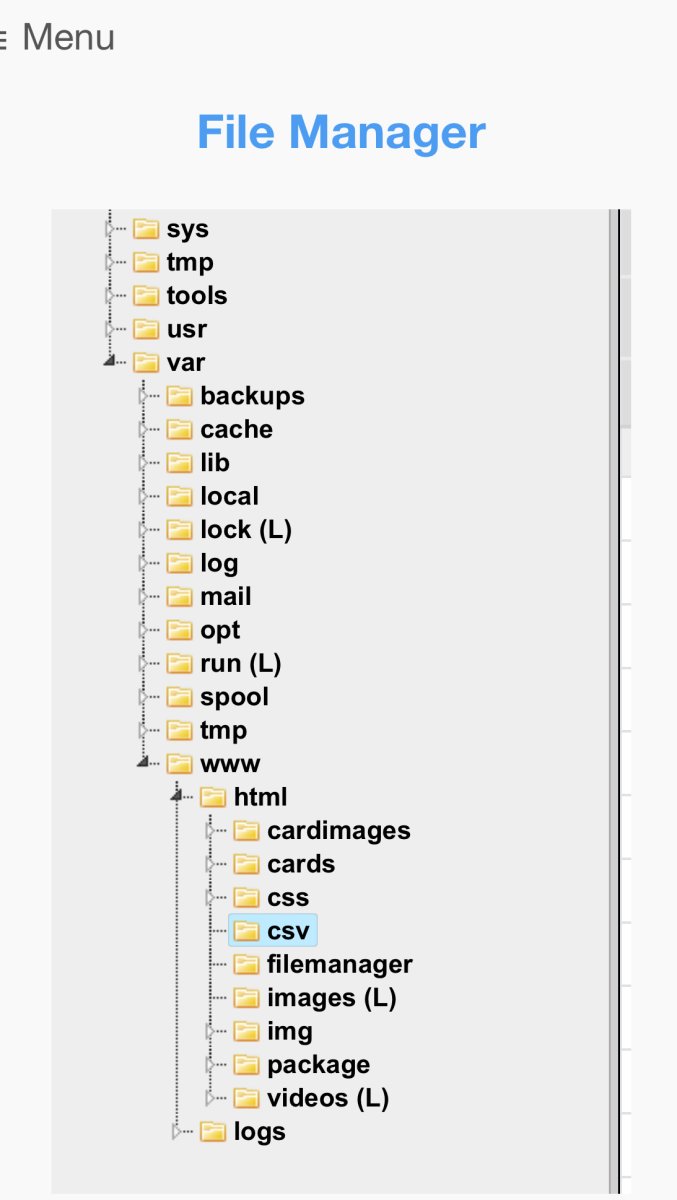The width and height of the screenshot is (677, 1200).
Task: Expand the cache folder arrow
Action: point(144,429)
